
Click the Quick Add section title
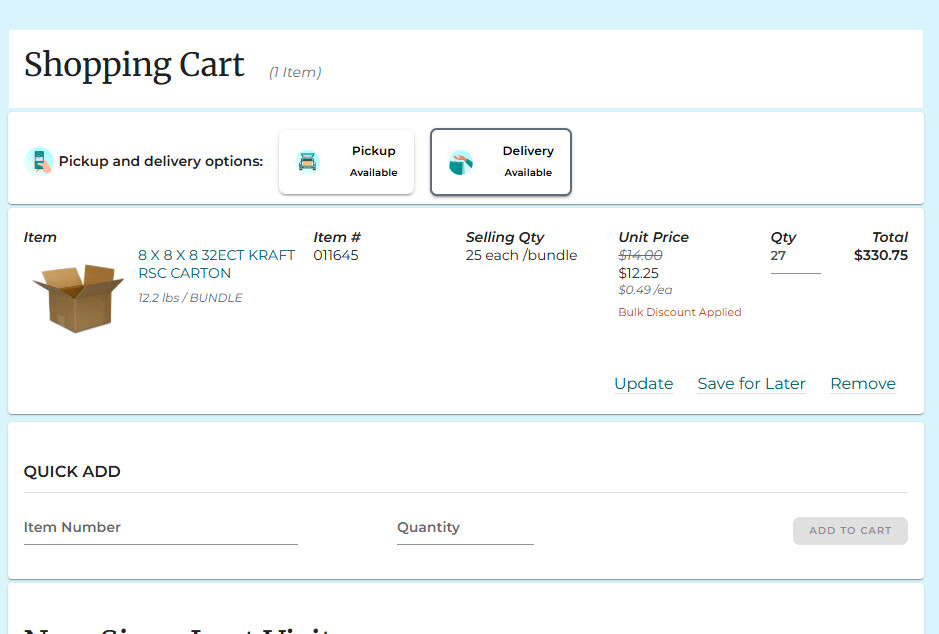(x=72, y=472)
